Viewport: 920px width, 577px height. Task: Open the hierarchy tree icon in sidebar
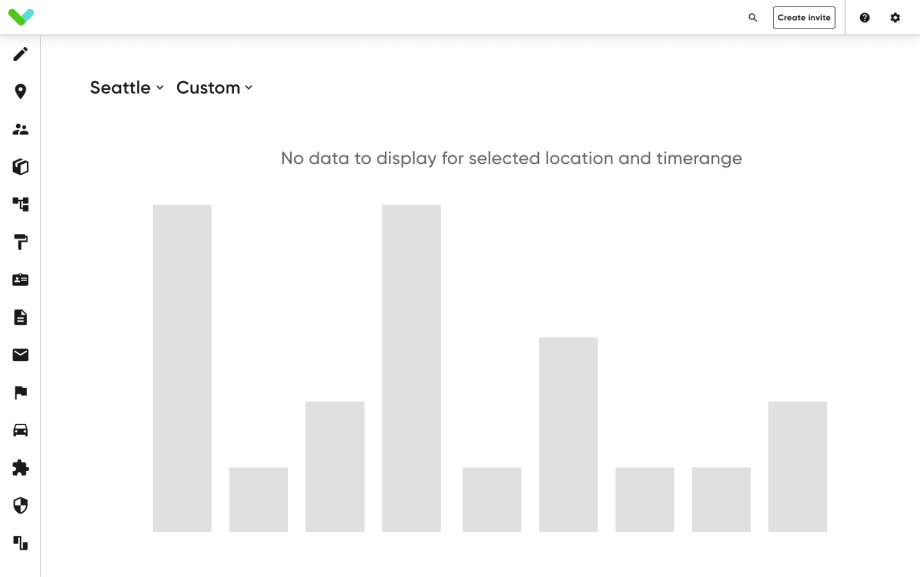point(20,204)
